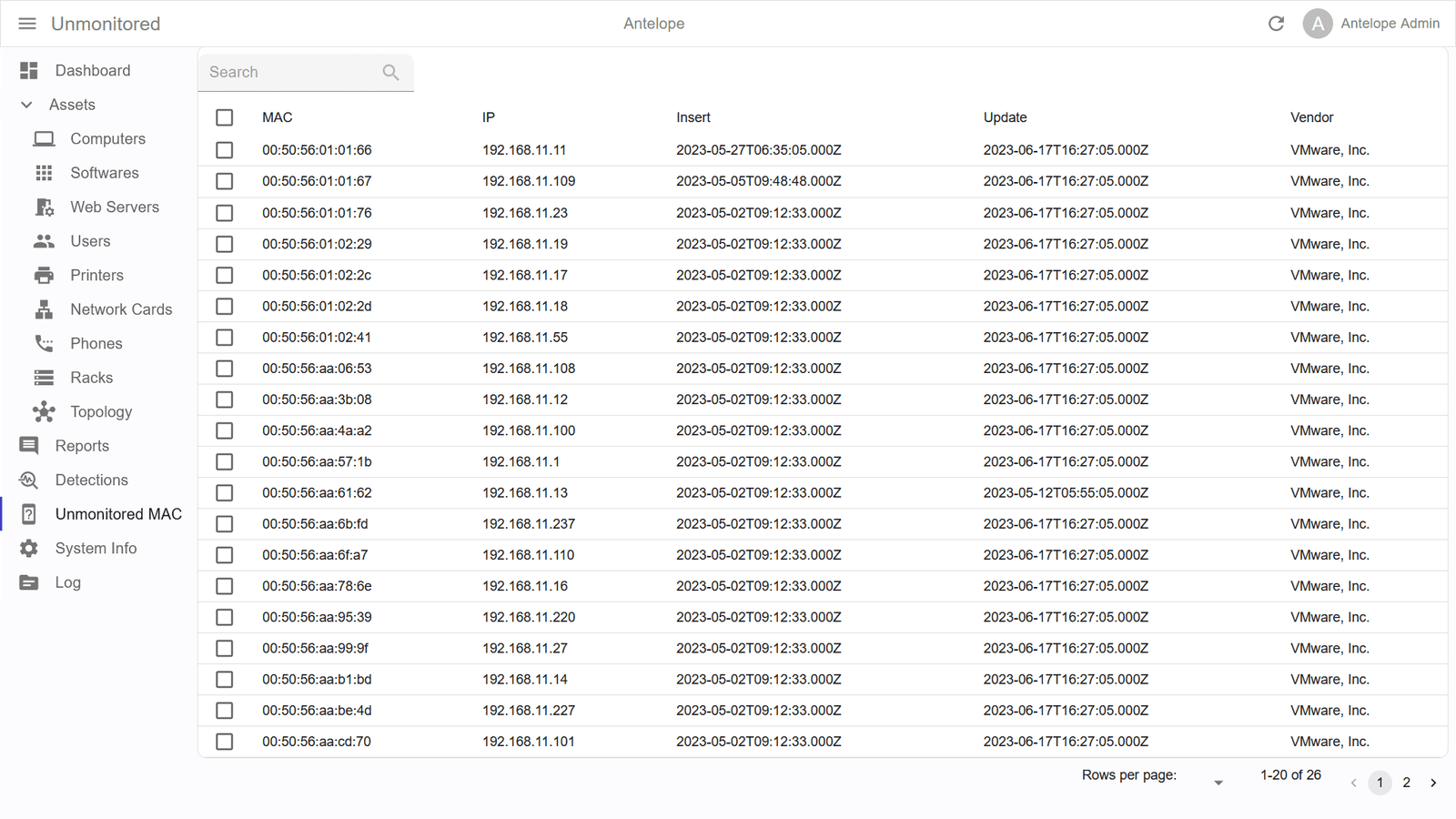Screen dimensions: 1456x819
Task: Click the Unmonitored MAC icon
Action: click(29, 514)
